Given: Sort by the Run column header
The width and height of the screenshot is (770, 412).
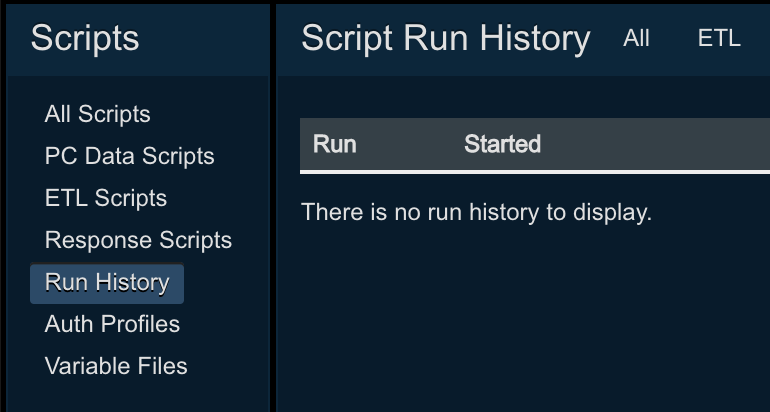Looking at the screenshot, I should (x=334, y=144).
